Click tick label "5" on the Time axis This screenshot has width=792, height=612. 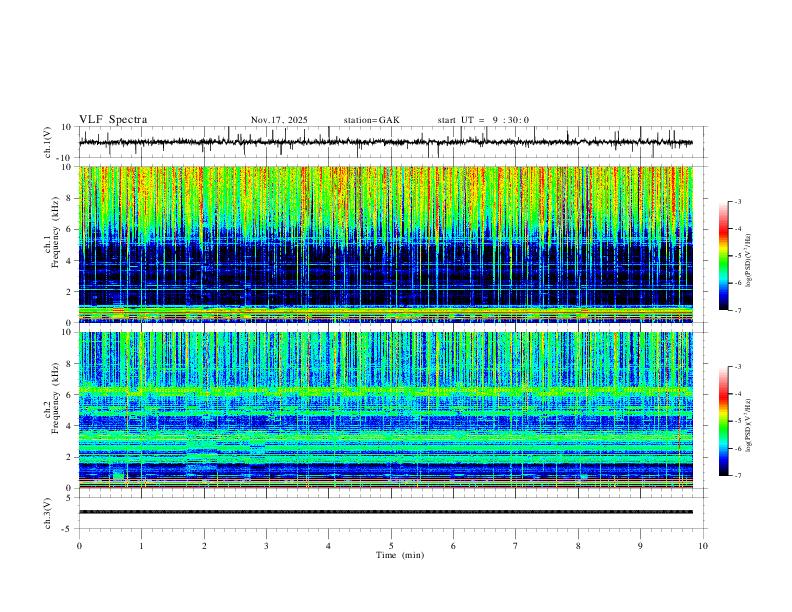point(391,546)
